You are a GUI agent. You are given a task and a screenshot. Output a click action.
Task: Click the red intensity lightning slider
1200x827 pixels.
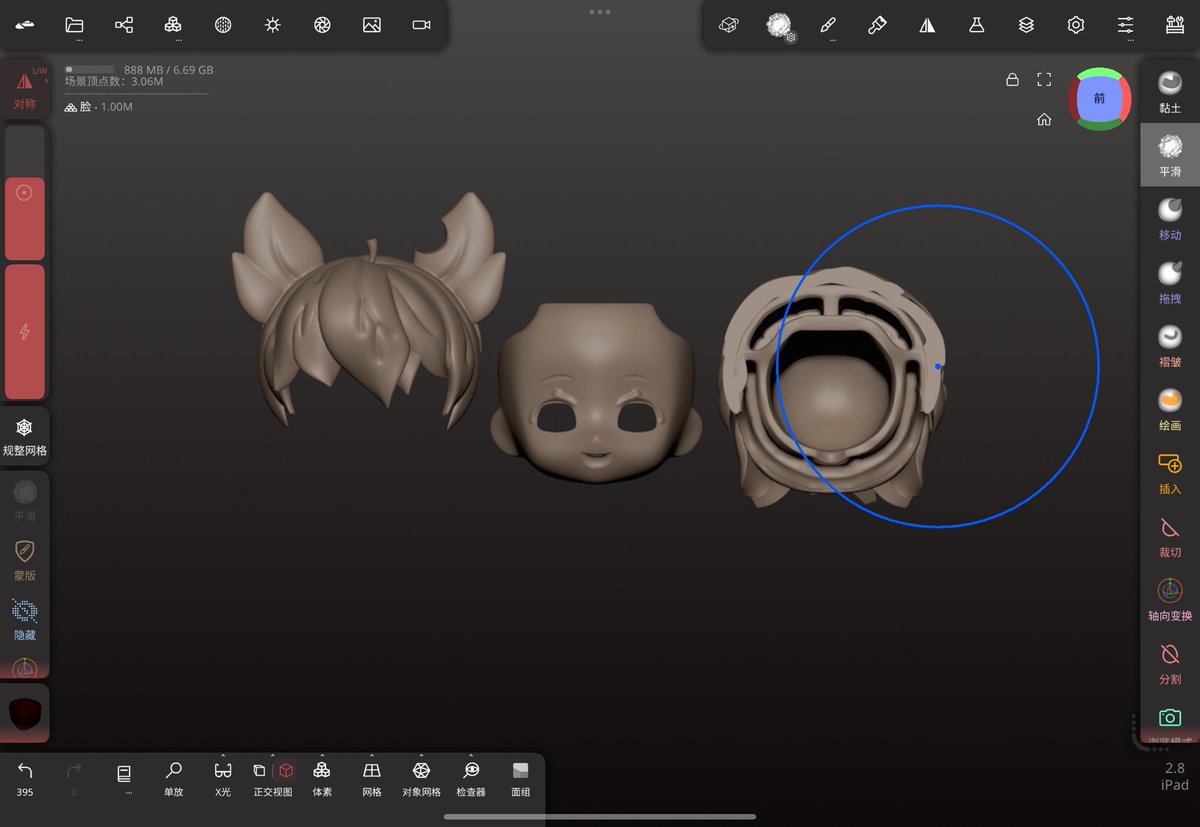click(25, 331)
